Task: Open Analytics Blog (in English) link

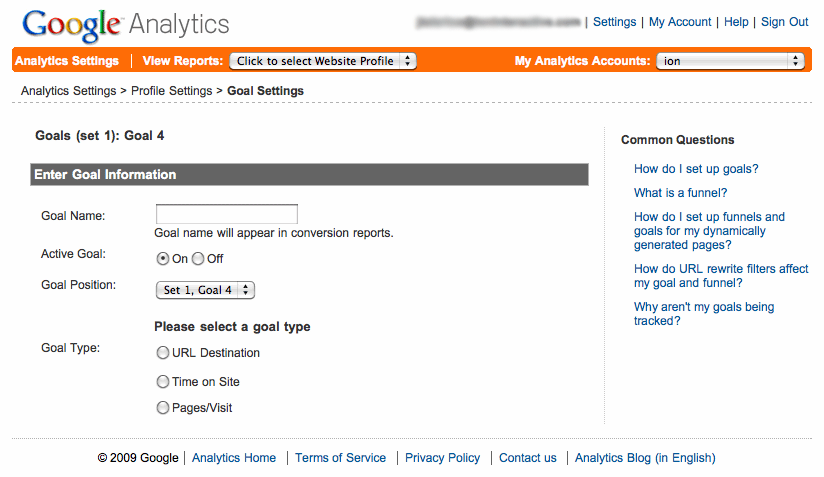Action: (645, 458)
